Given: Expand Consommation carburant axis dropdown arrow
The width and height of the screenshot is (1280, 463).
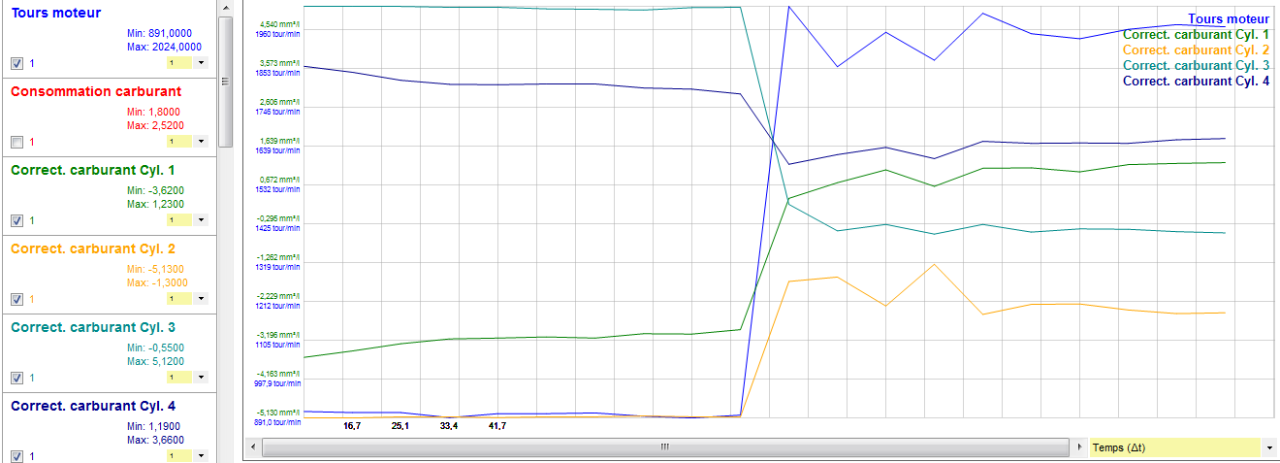Looking at the screenshot, I should click(201, 142).
